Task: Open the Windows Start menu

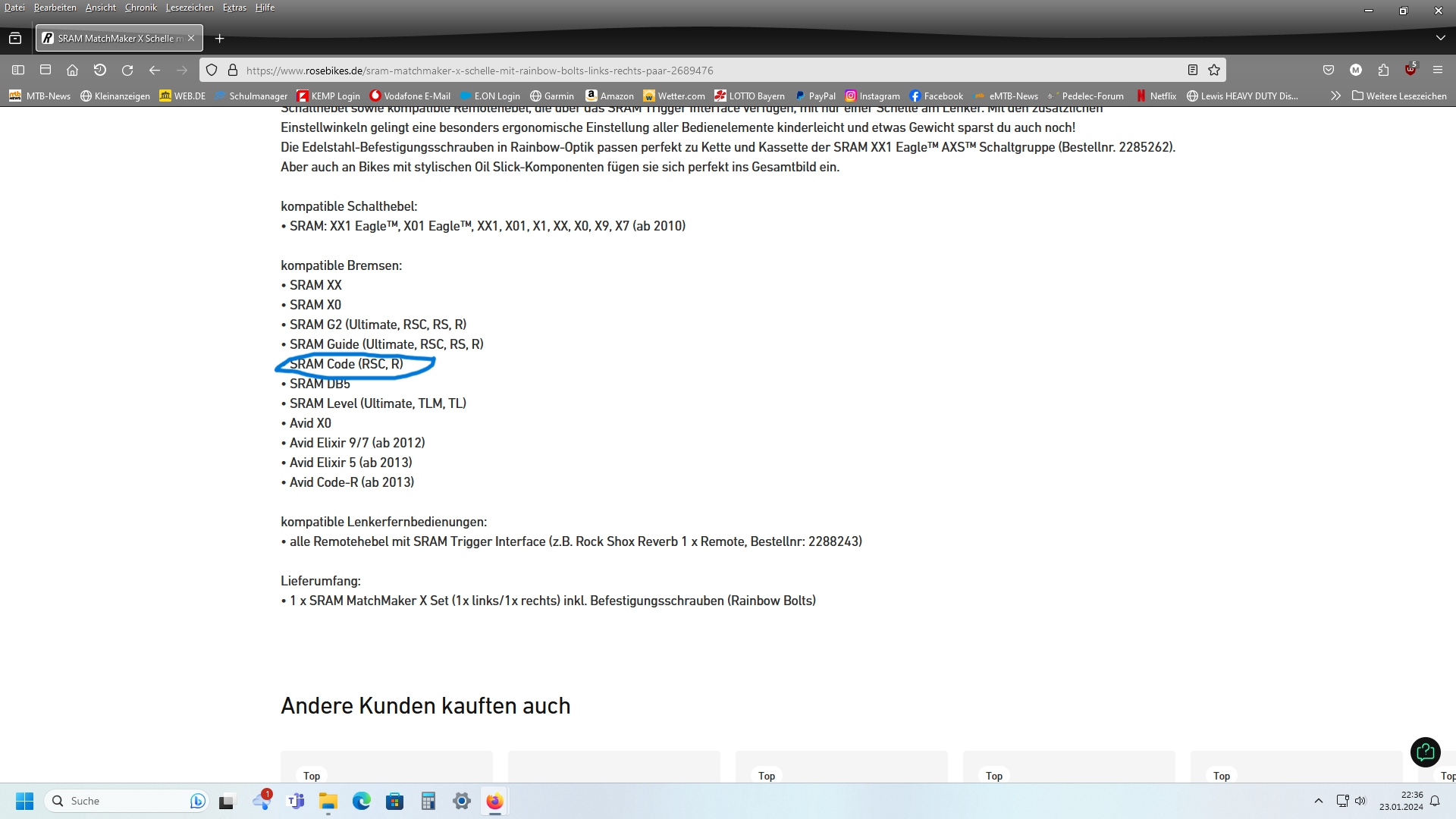Action: pos(25,801)
